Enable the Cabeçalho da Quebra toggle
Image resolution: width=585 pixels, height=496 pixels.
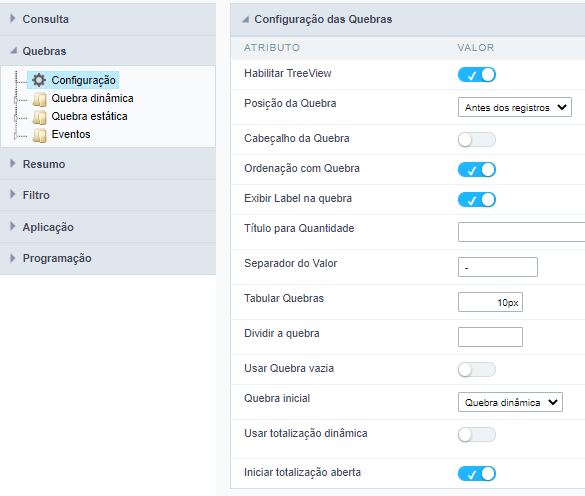(x=476, y=140)
